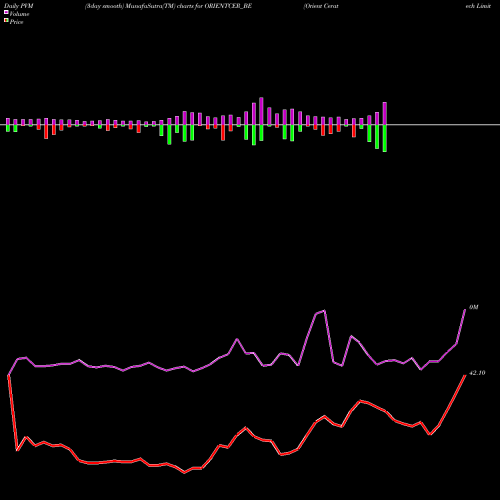500x500 pixels.
Task: Click the tallest magenta volume bar
Action: click(261, 111)
